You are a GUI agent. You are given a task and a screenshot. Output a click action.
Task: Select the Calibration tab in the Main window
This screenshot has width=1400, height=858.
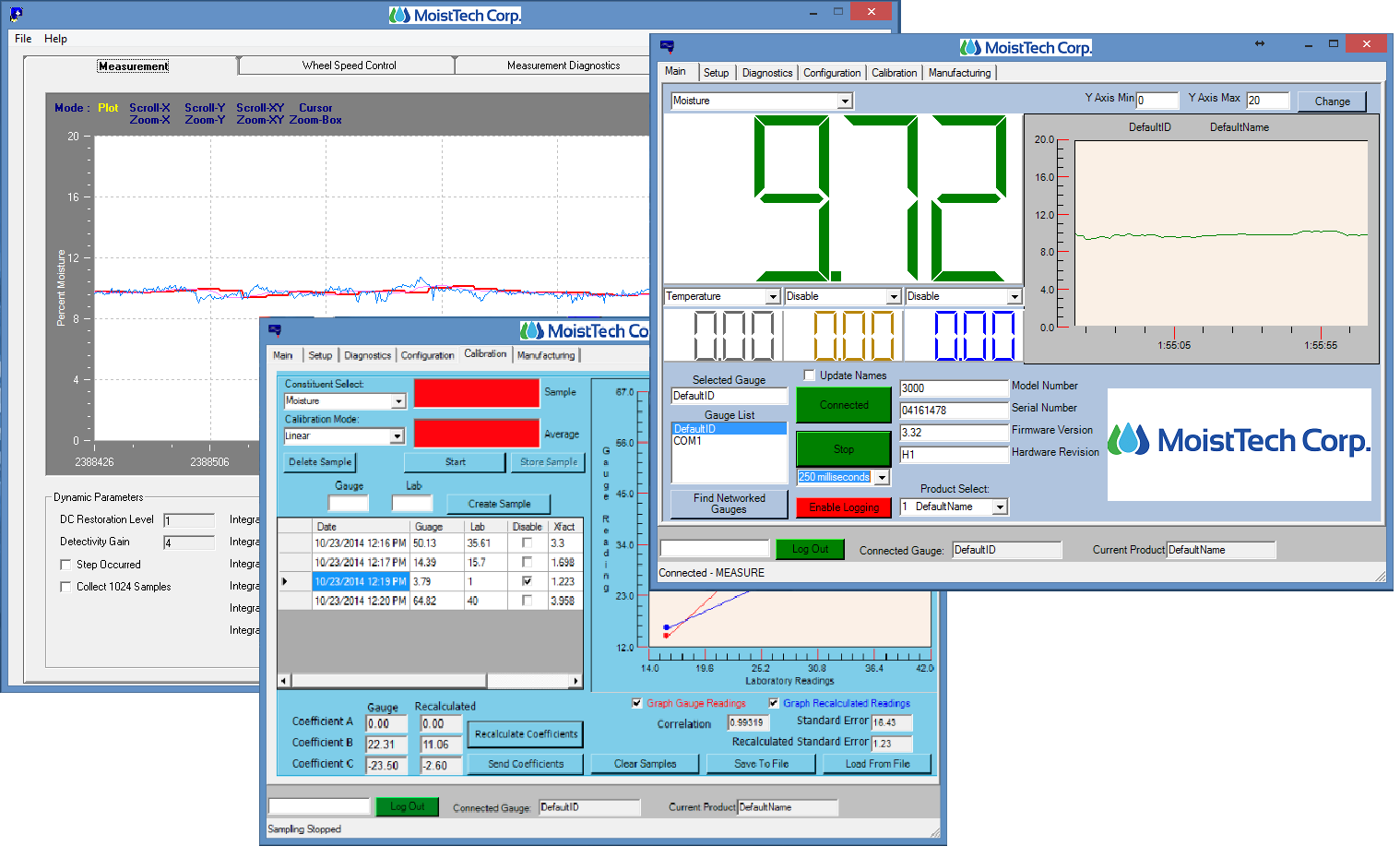[895, 73]
